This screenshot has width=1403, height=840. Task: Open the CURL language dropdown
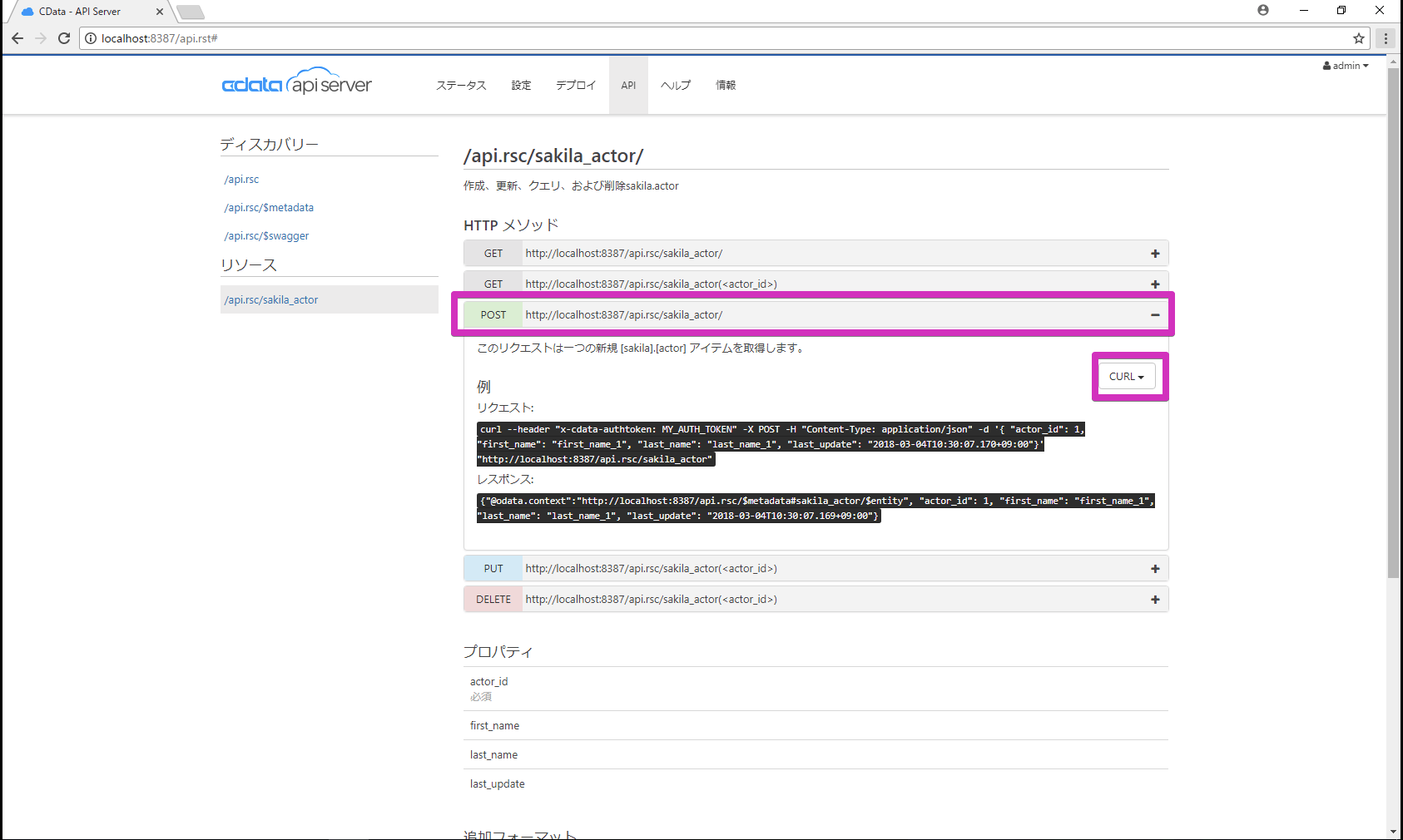pyautogui.click(x=1127, y=377)
